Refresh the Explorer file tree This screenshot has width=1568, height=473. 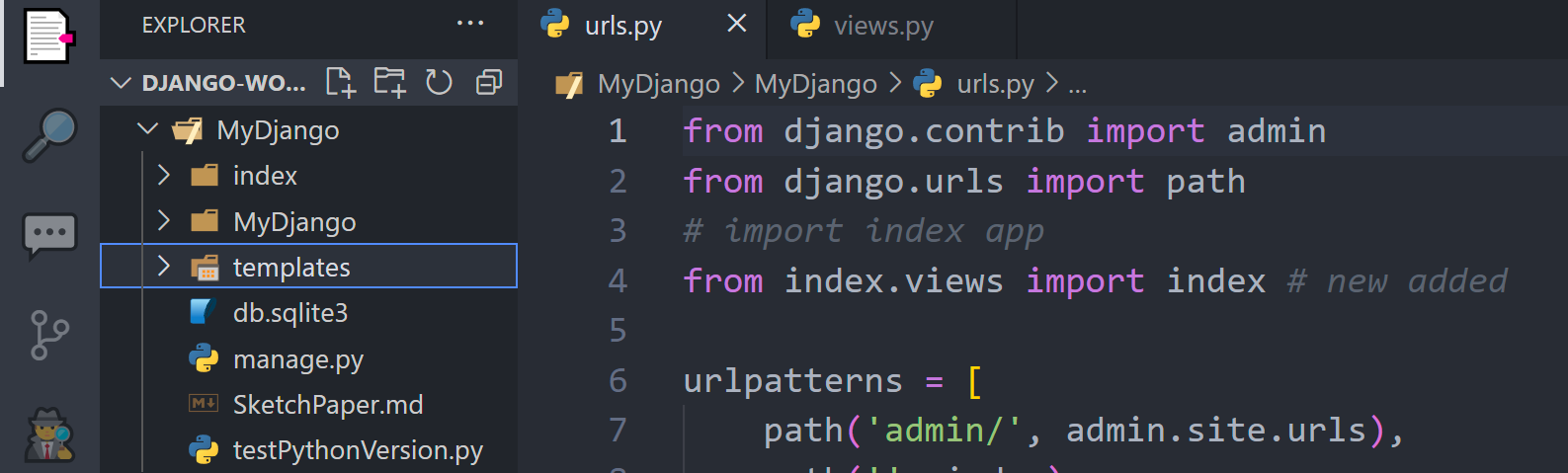pos(439,83)
